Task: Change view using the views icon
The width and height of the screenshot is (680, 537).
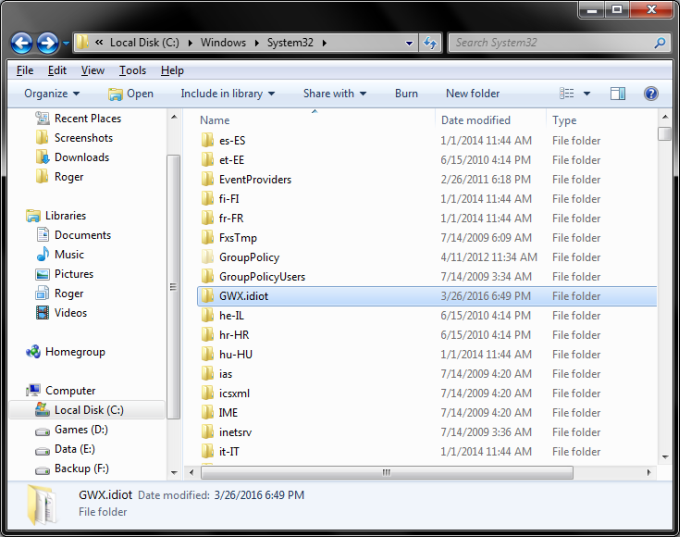Action: point(566,94)
